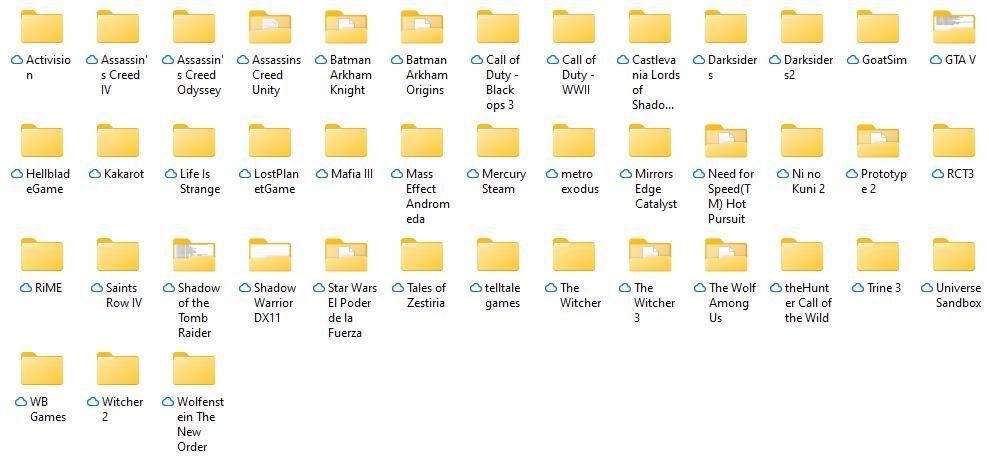Screen dimensions: 989x466
Task: Click the Assassins Creed Unity folder icon
Action: pos(270,27)
